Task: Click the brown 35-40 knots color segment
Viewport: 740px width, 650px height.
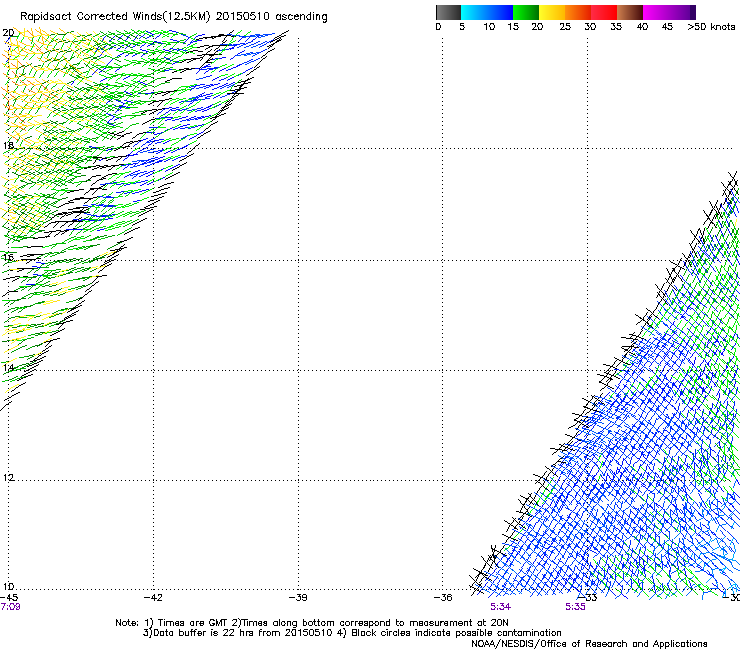Action: tap(630, 12)
